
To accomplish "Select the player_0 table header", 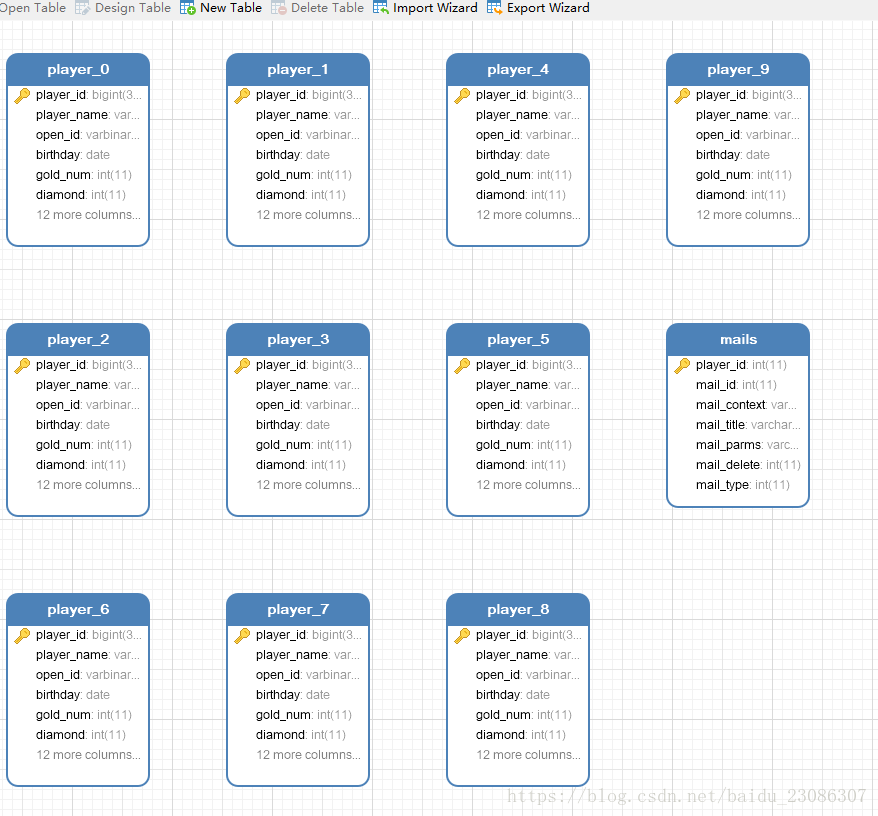I will tap(78, 69).
